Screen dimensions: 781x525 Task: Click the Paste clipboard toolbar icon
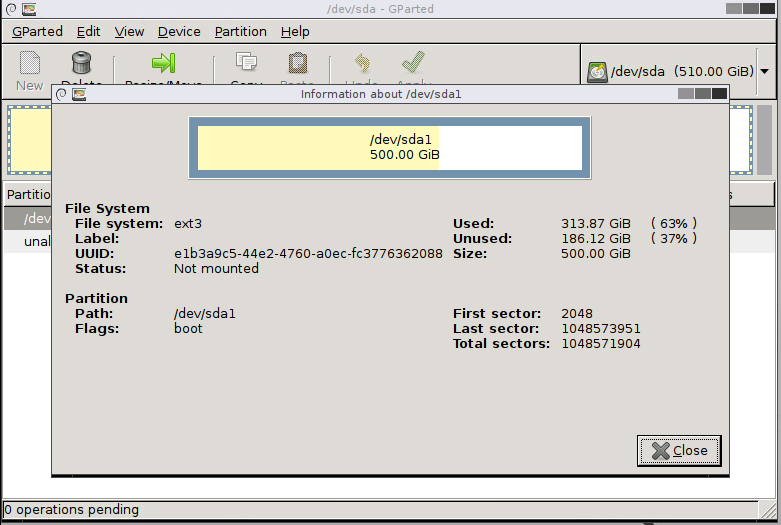(x=298, y=64)
